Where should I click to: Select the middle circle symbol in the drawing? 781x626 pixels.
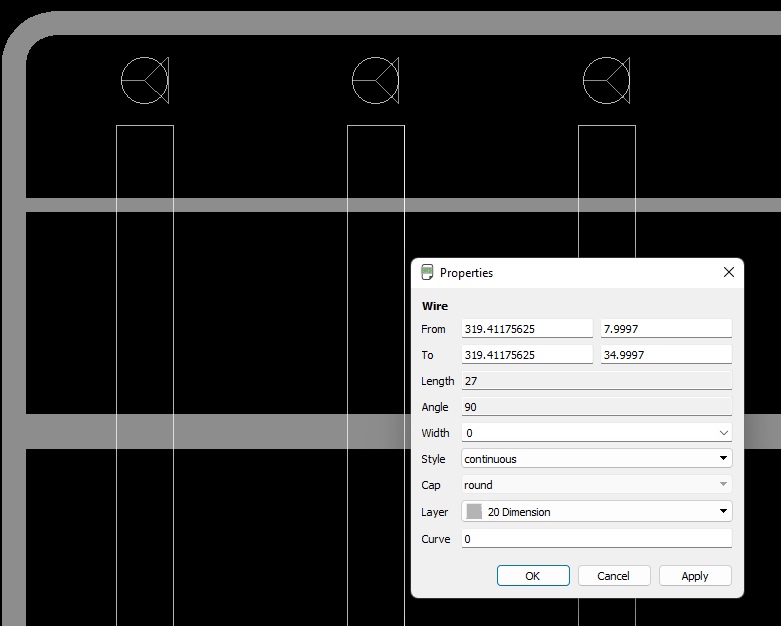coord(376,80)
